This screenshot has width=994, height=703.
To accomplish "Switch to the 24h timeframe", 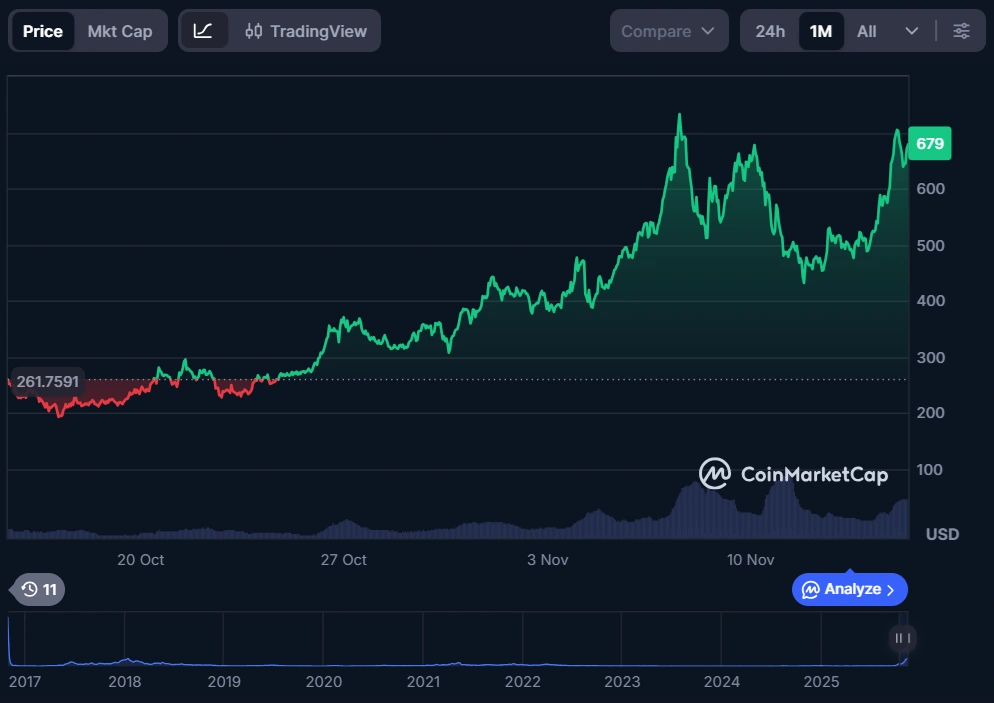I will [x=768, y=31].
